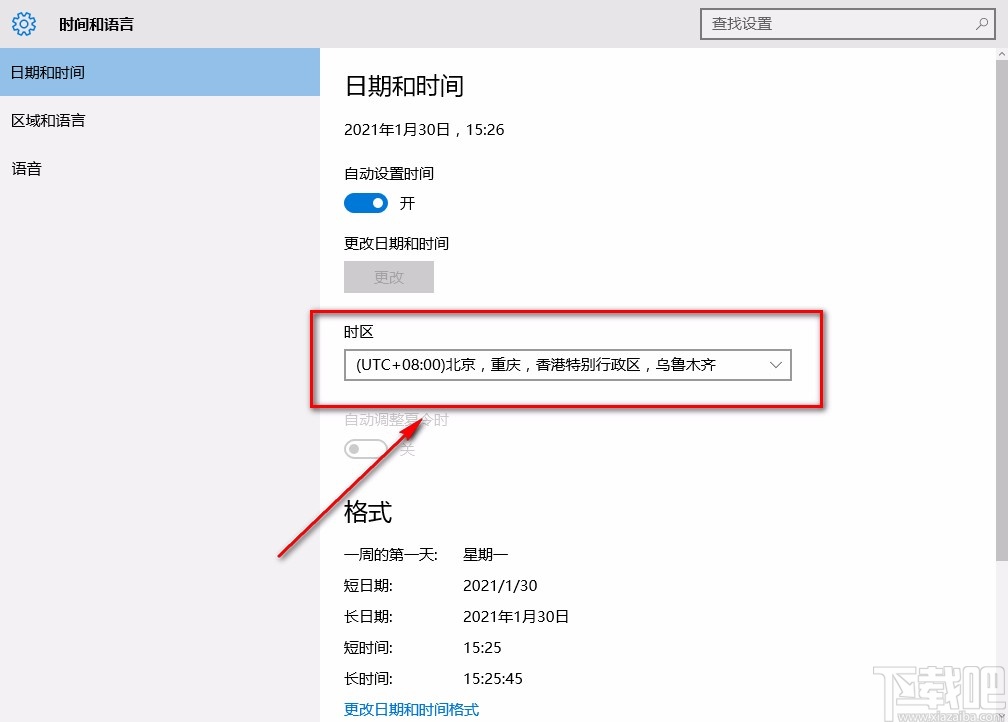The height and width of the screenshot is (722, 1008).
Task: Click the Settings gear icon in the header
Action: pyautogui.click(x=24, y=24)
